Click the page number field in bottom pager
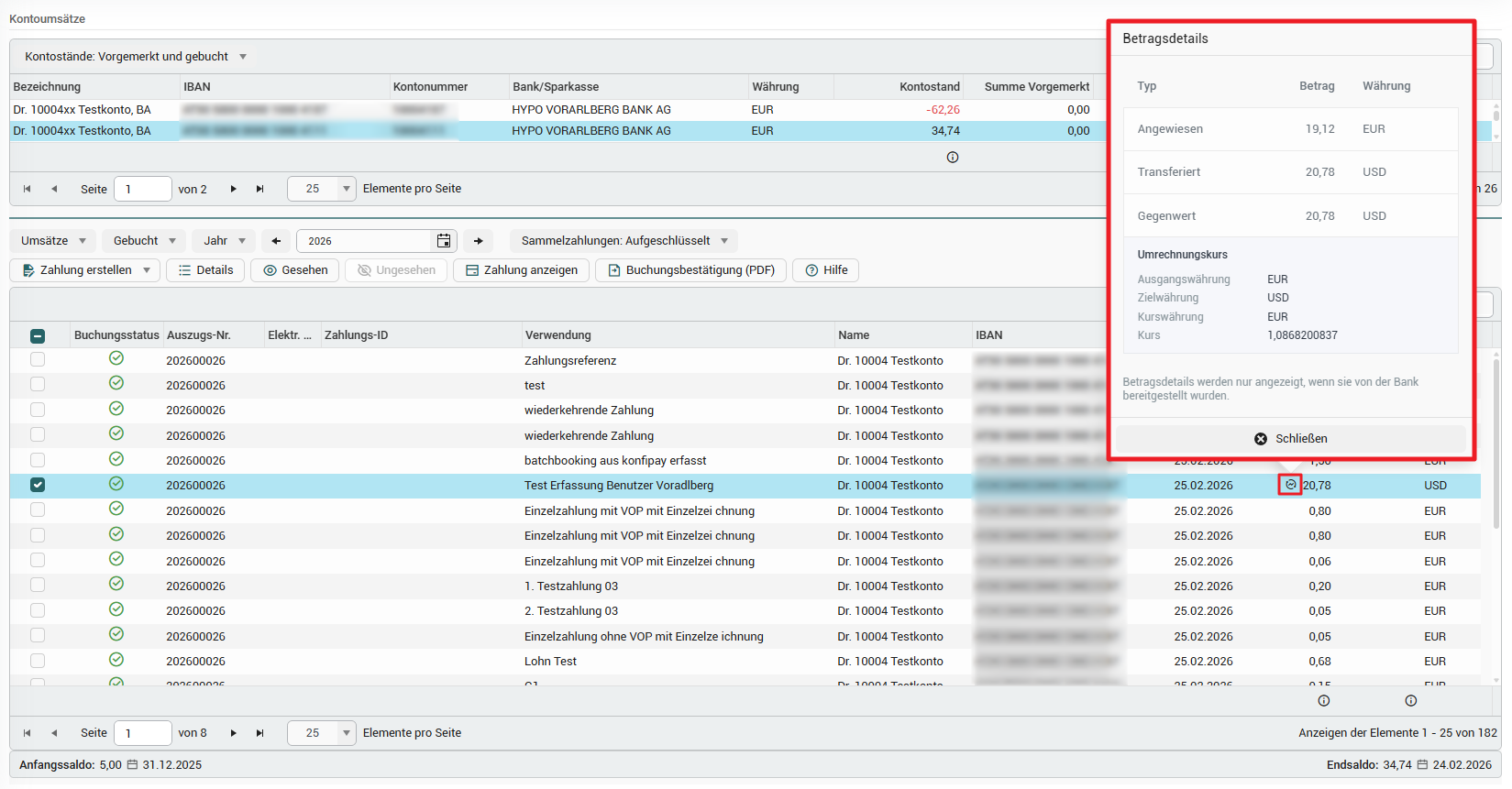The height and width of the screenshot is (789, 1512). (x=142, y=733)
